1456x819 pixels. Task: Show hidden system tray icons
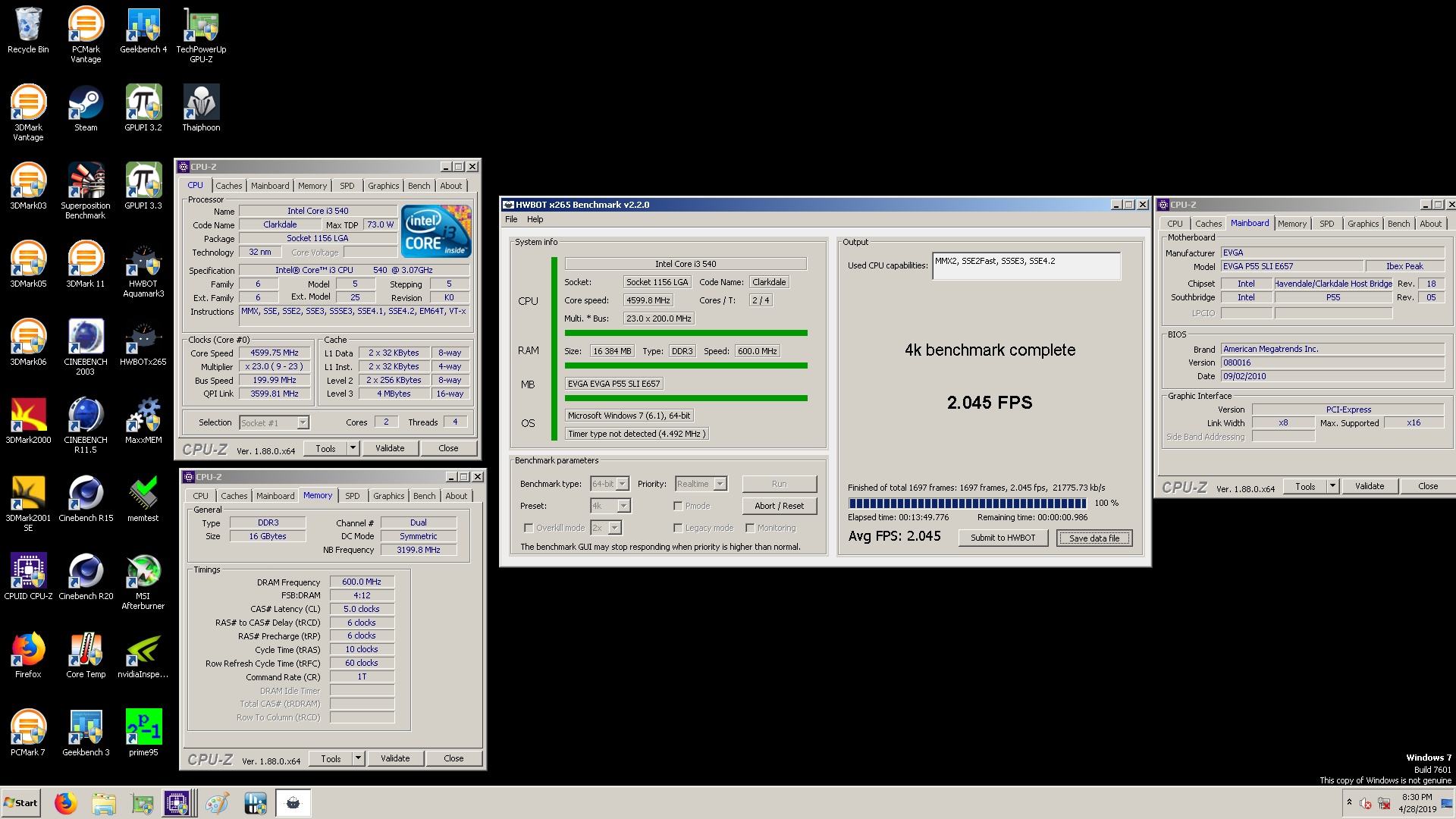tap(1349, 802)
